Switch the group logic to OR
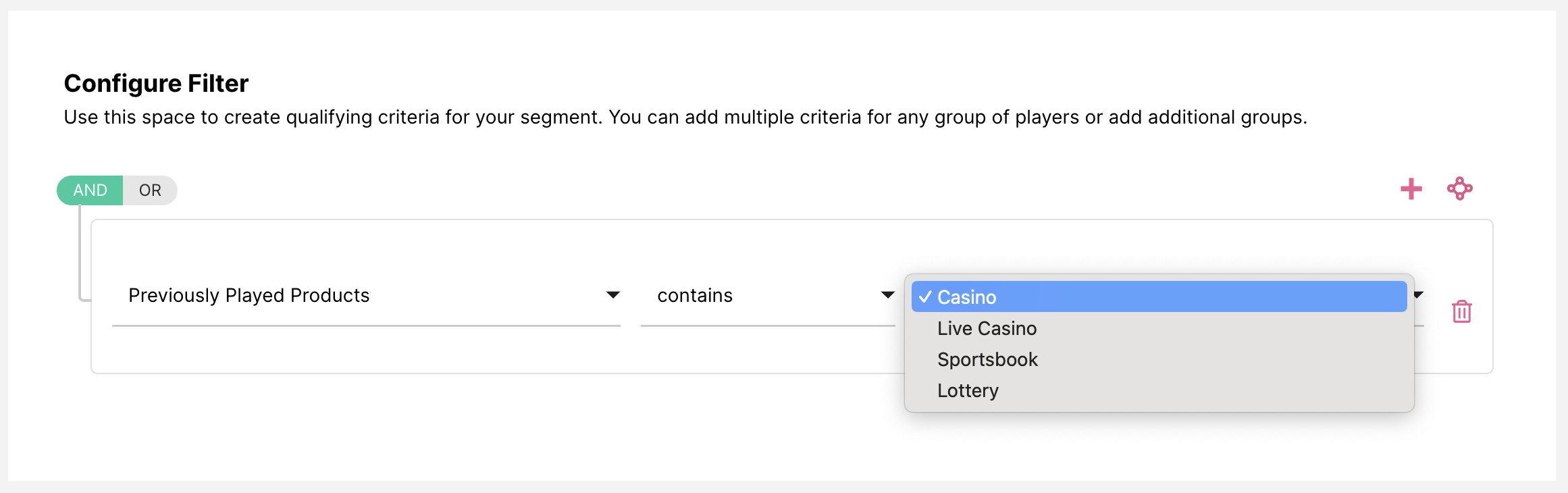 point(150,190)
